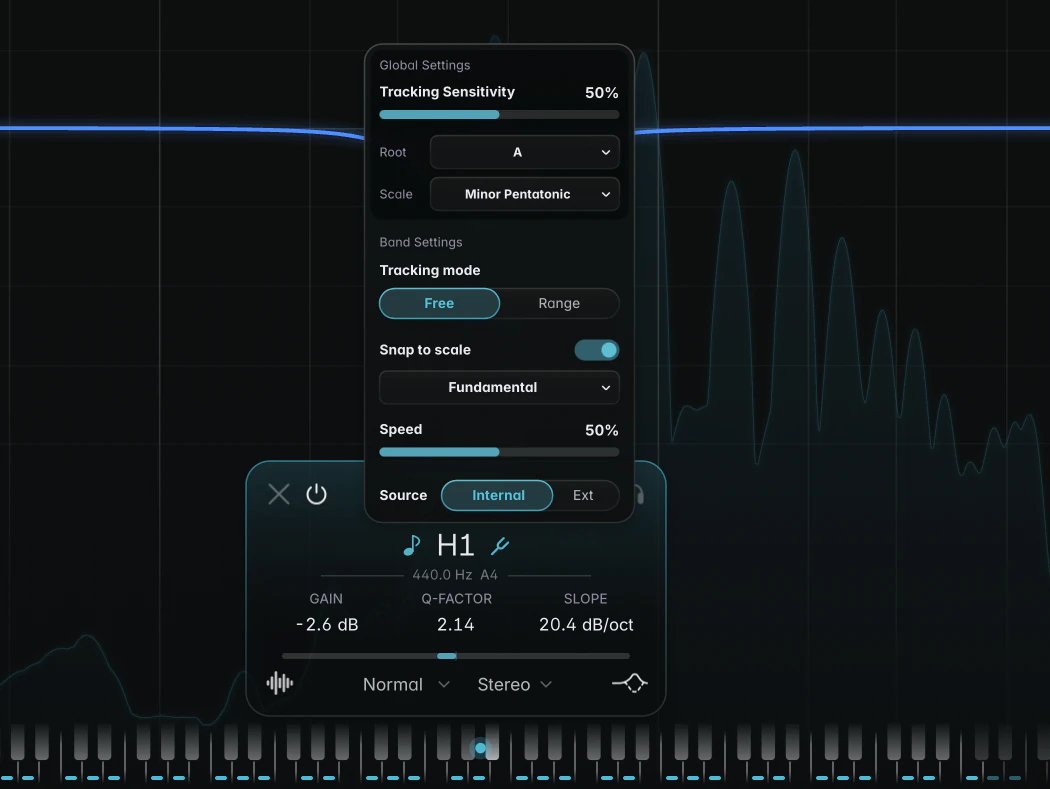Adjust the Speed slider

click(499, 452)
